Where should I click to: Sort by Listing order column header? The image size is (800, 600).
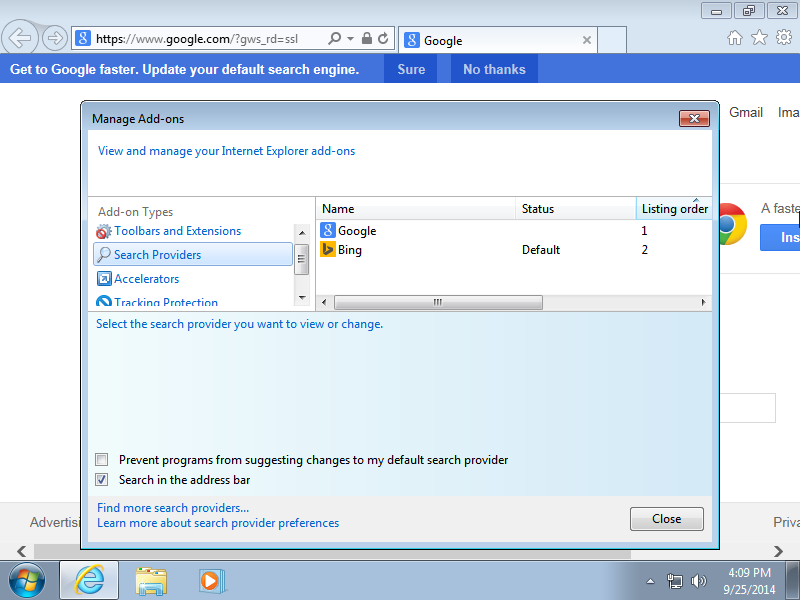674,209
